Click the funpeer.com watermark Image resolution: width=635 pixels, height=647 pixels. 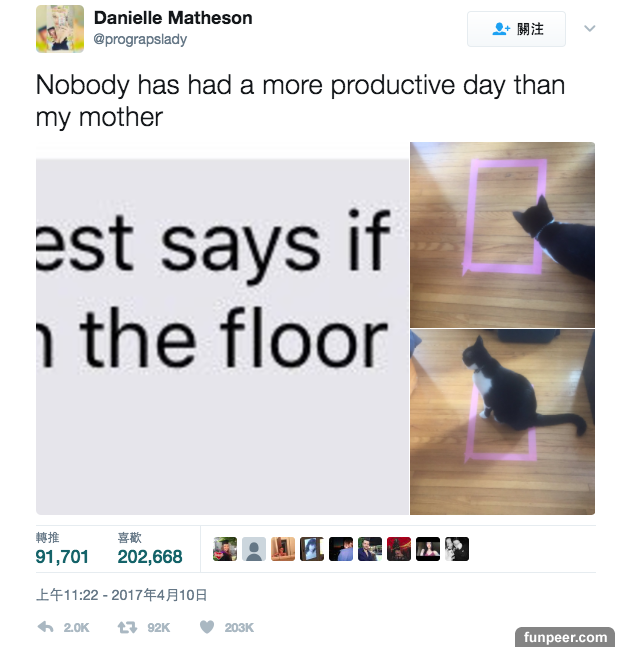tap(565, 637)
